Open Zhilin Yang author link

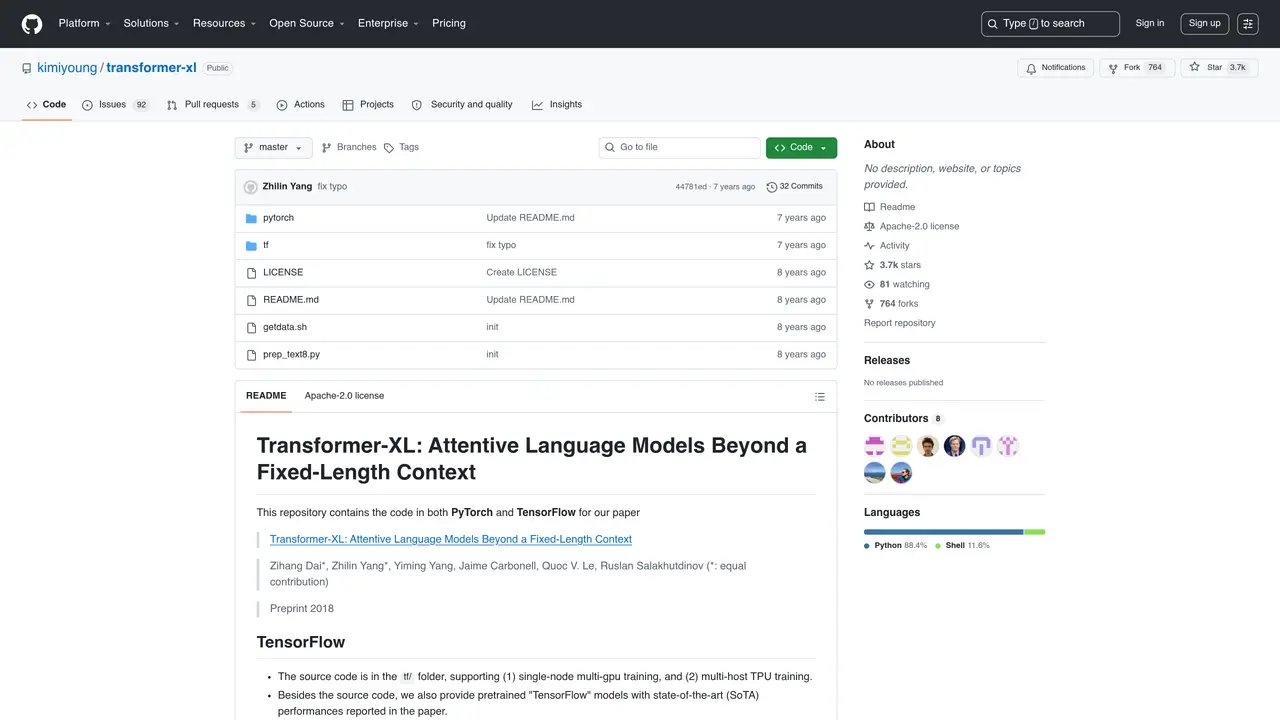pyautogui.click(x=287, y=187)
